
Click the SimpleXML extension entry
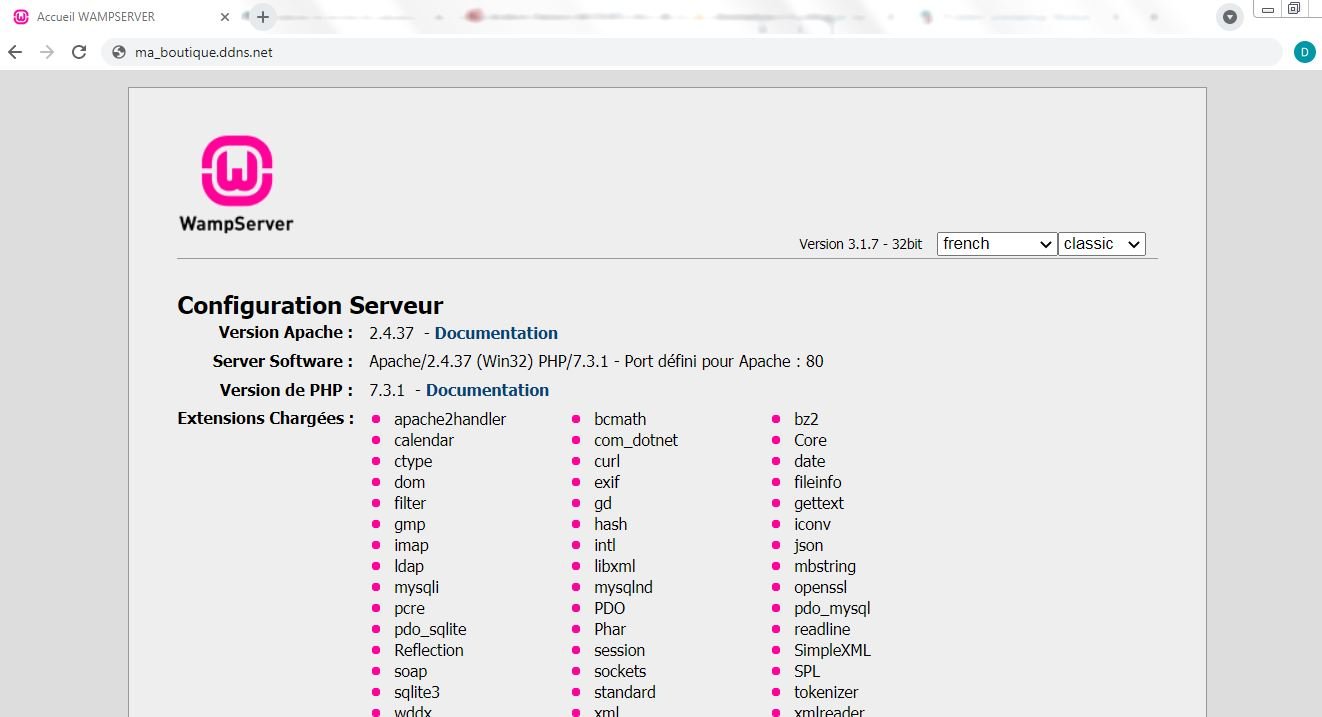click(x=832, y=650)
